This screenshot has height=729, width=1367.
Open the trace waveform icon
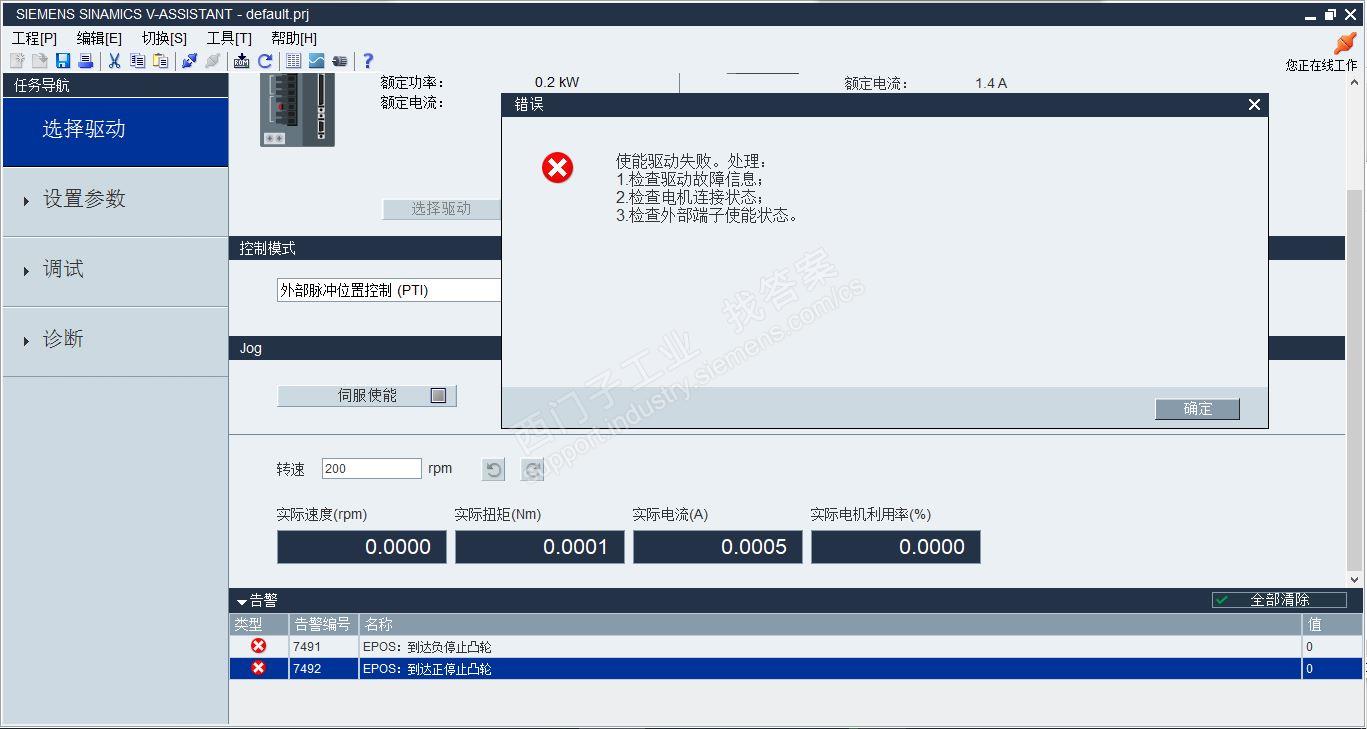click(x=316, y=61)
